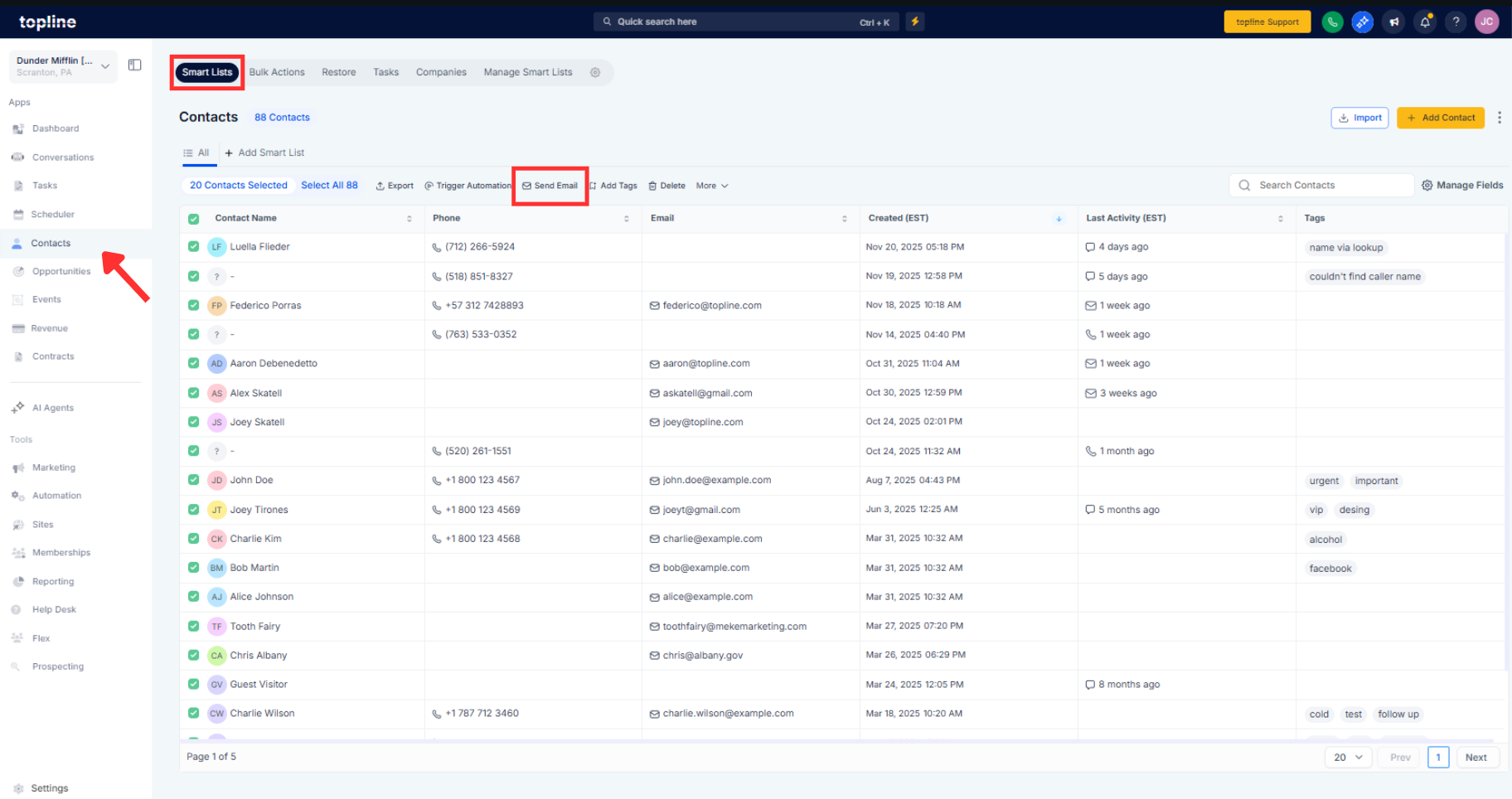Image resolution: width=1512 pixels, height=799 pixels.
Task: Open the page size 20 dropdown
Action: tap(1349, 758)
